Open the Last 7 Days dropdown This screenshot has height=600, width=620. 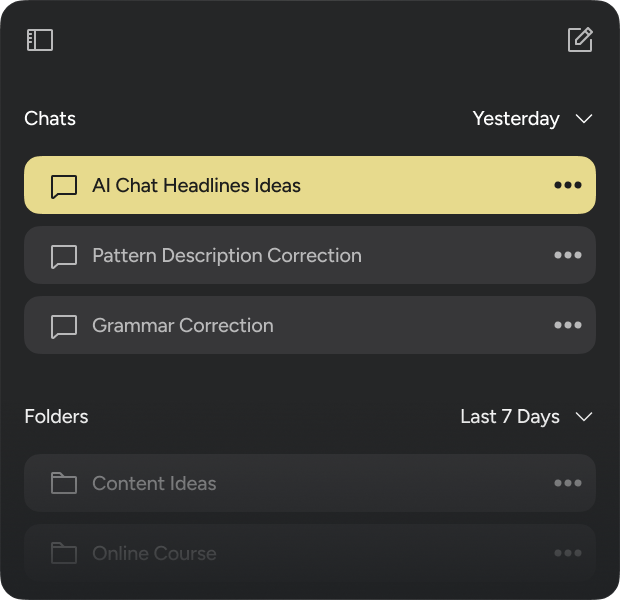[510, 417]
